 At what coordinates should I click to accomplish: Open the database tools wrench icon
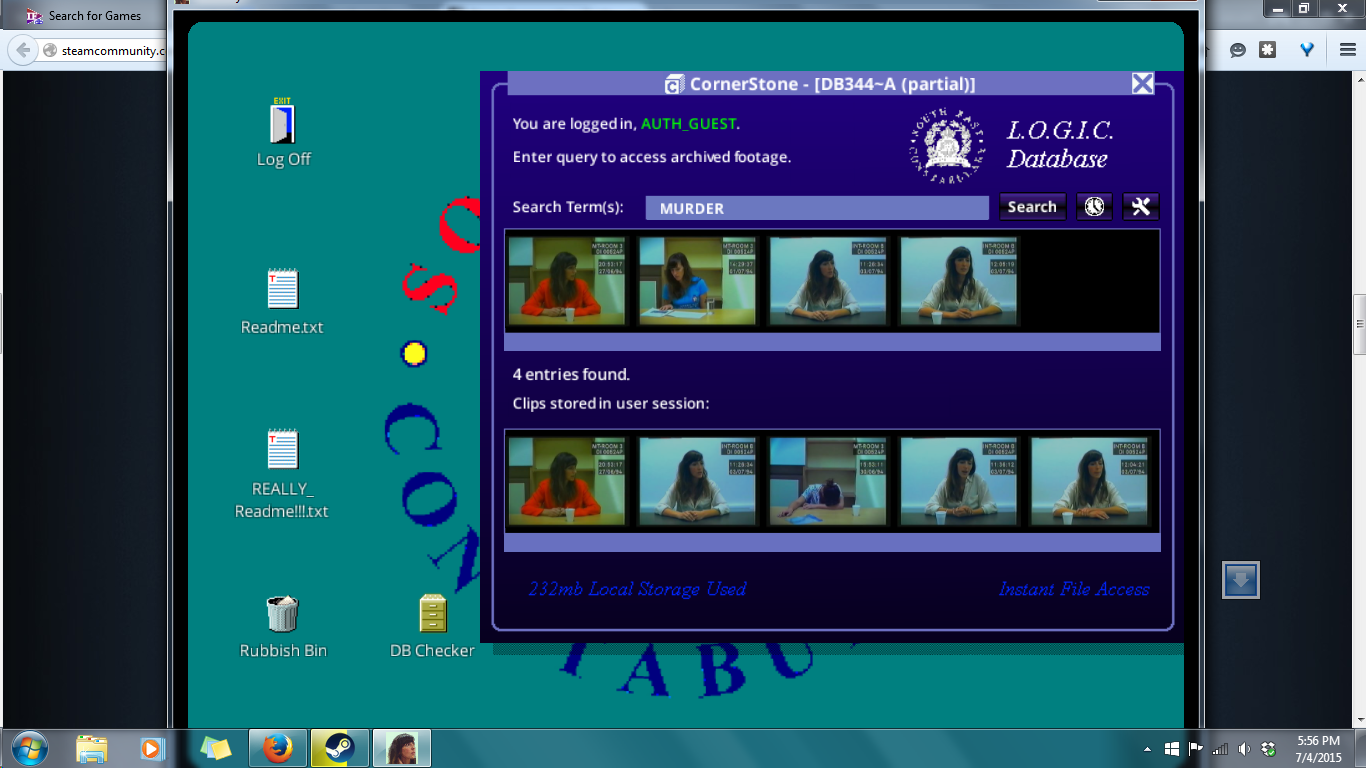pyautogui.click(x=1140, y=207)
